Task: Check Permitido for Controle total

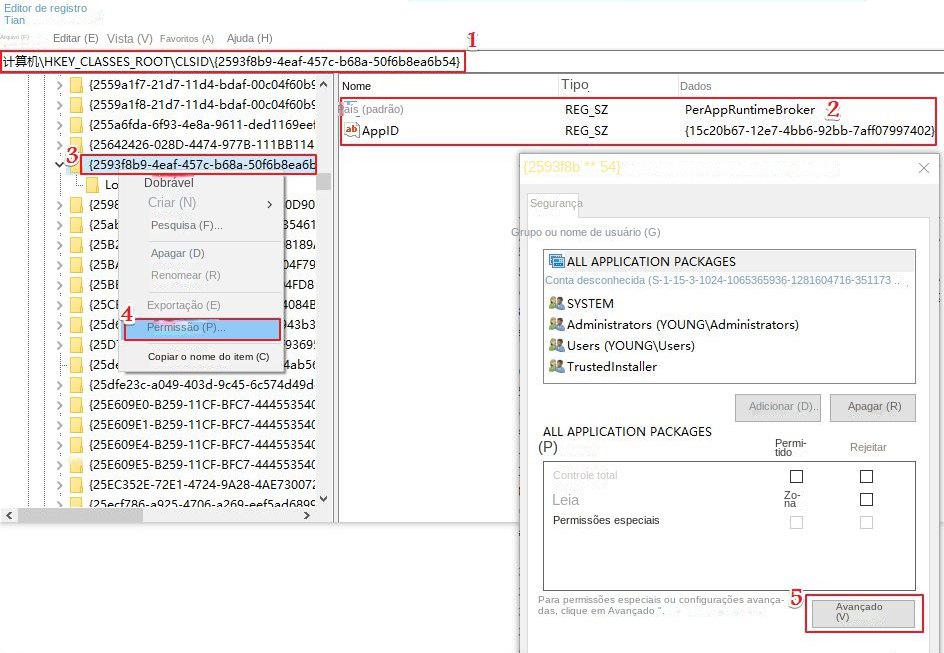Action: pos(796,477)
